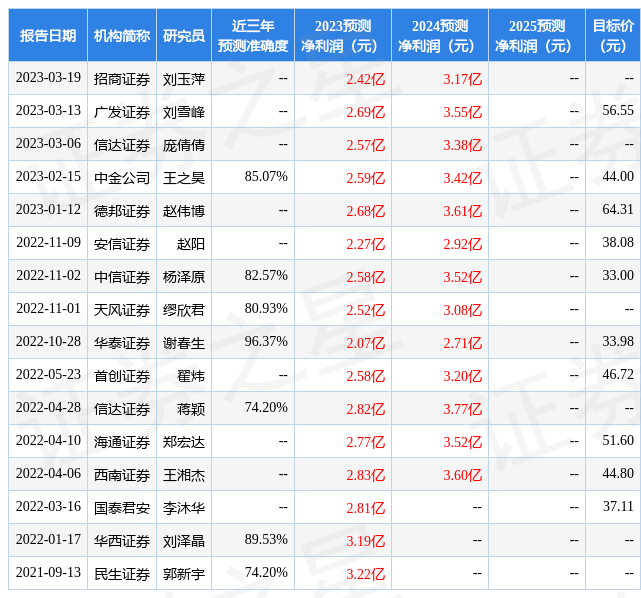
Task: Click the 96.37% accuracy value
Action: 266,342
